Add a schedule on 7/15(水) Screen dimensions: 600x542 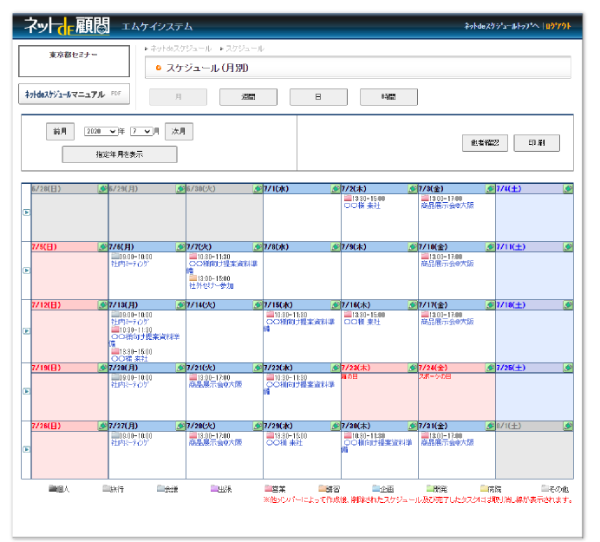[335, 305]
